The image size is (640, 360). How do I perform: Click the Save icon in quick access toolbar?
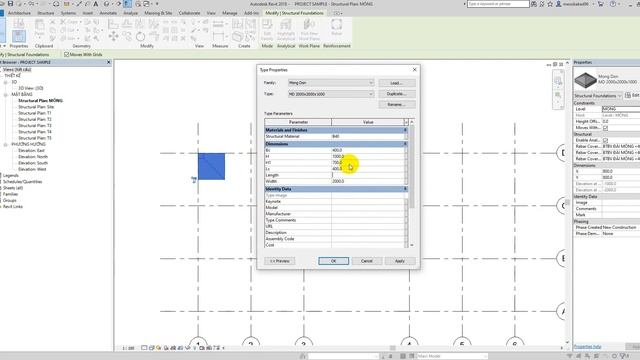coord(11,4)
